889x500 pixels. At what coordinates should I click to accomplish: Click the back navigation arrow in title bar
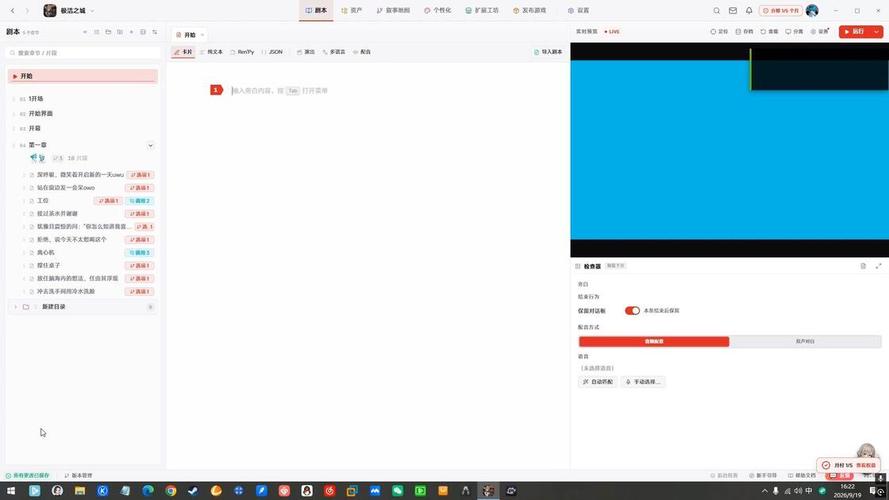pos(12,10)
